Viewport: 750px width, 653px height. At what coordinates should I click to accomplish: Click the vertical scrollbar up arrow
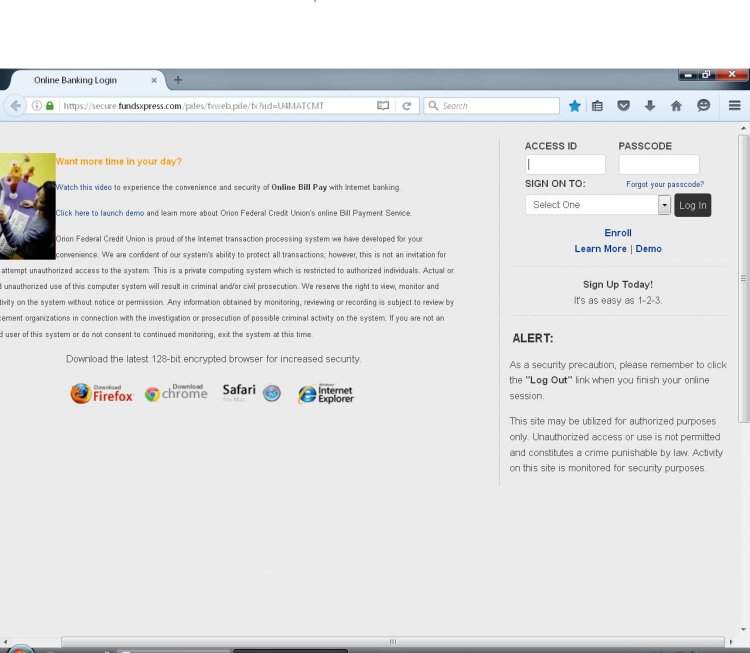(744, 128)
